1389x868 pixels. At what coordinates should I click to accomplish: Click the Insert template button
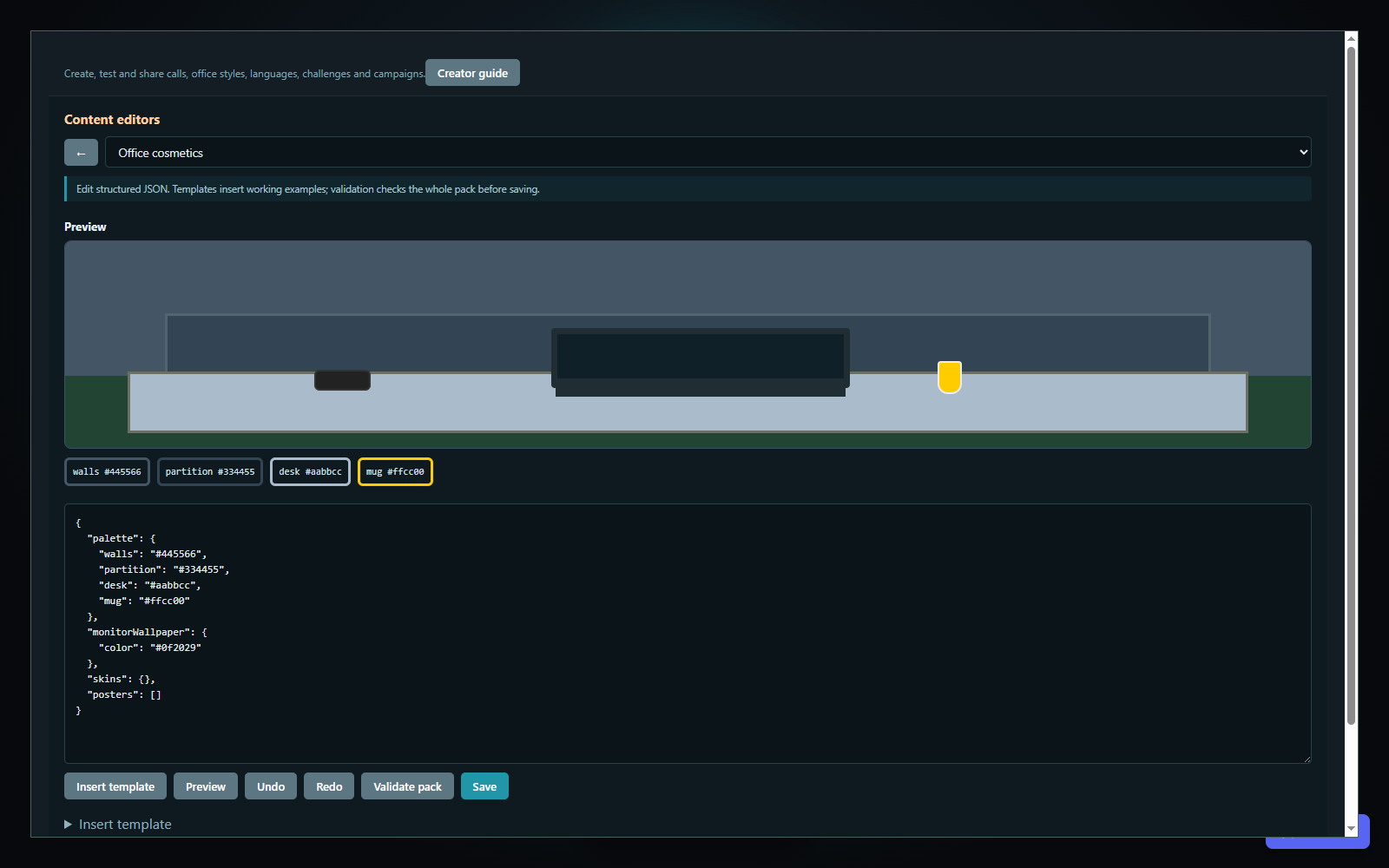point(115,786)
